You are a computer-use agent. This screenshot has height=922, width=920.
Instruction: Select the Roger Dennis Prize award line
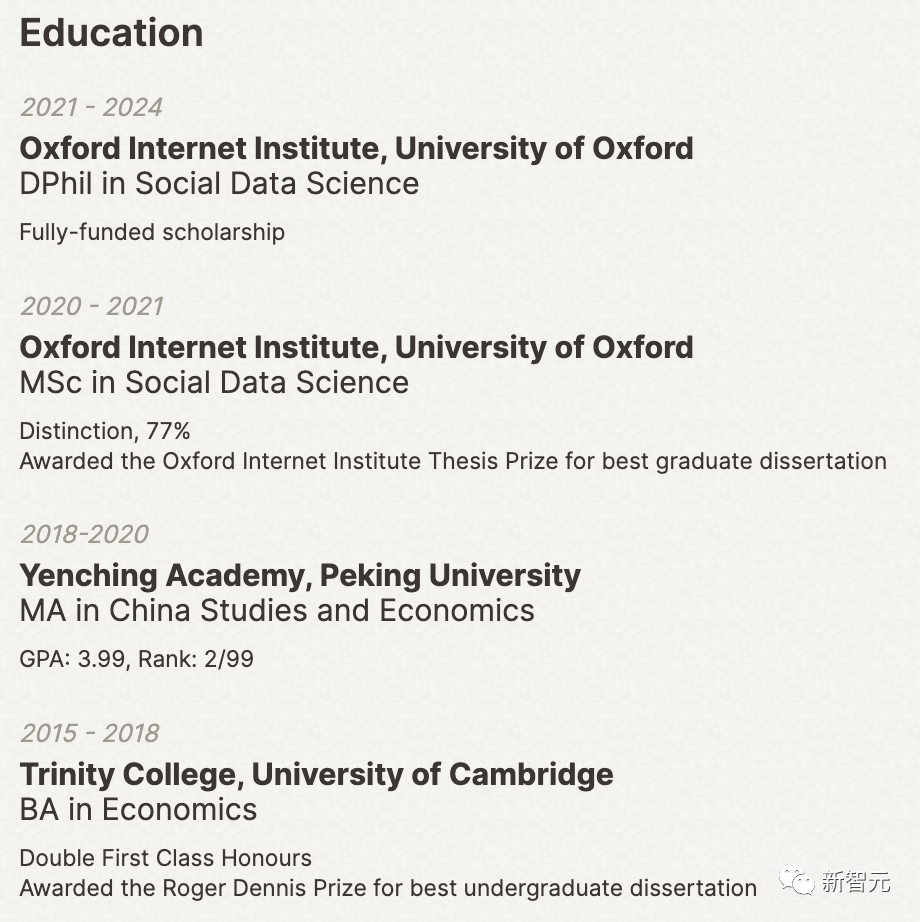tap(388, 888)
